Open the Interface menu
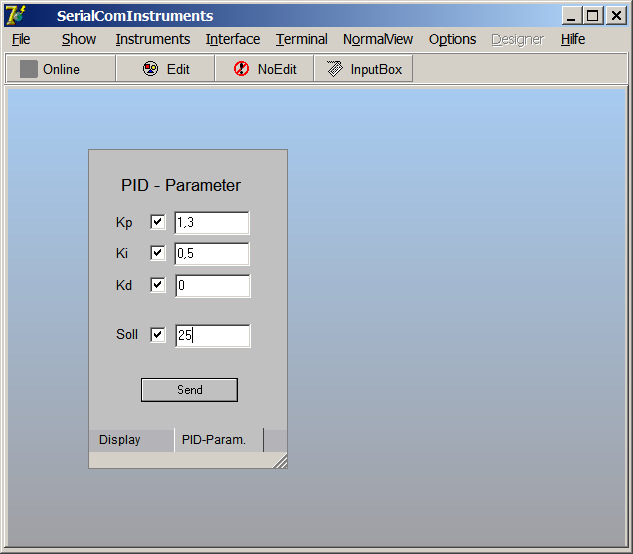This screenshot has width=633, height=554. coord(233,39)
